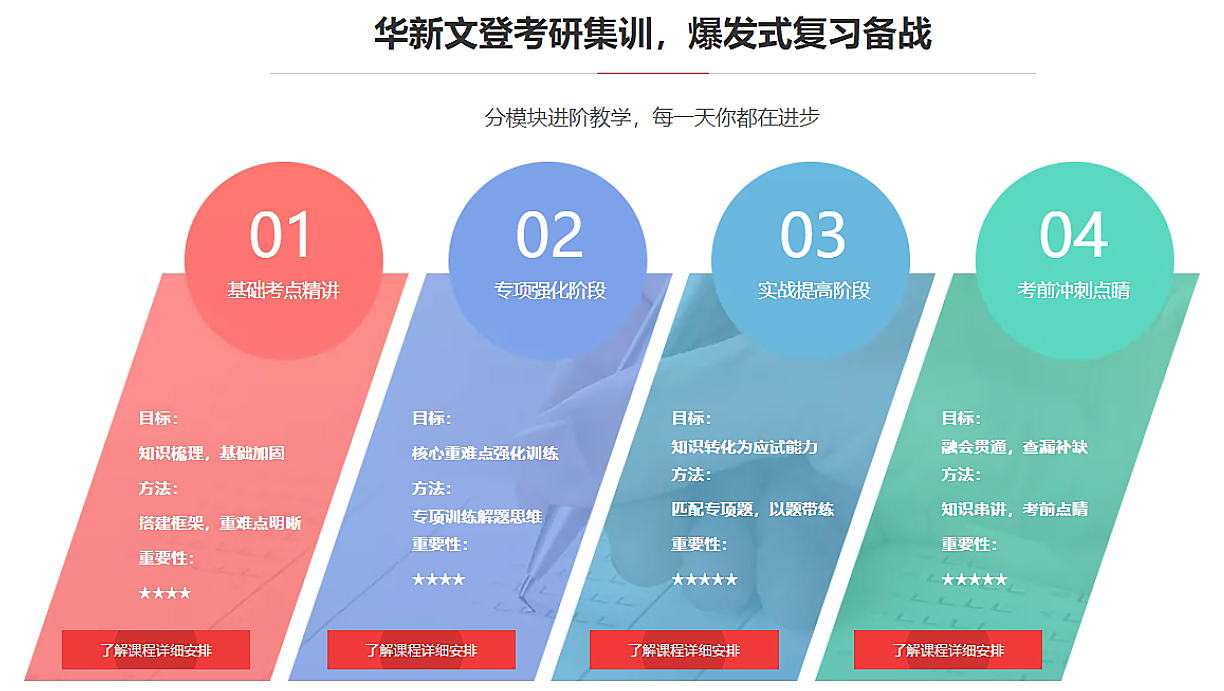This screenshot has height=691, width=1224.
Task: Click the subtitle 分模块进阶教学，每一天你都在进步
Action: 653,117
